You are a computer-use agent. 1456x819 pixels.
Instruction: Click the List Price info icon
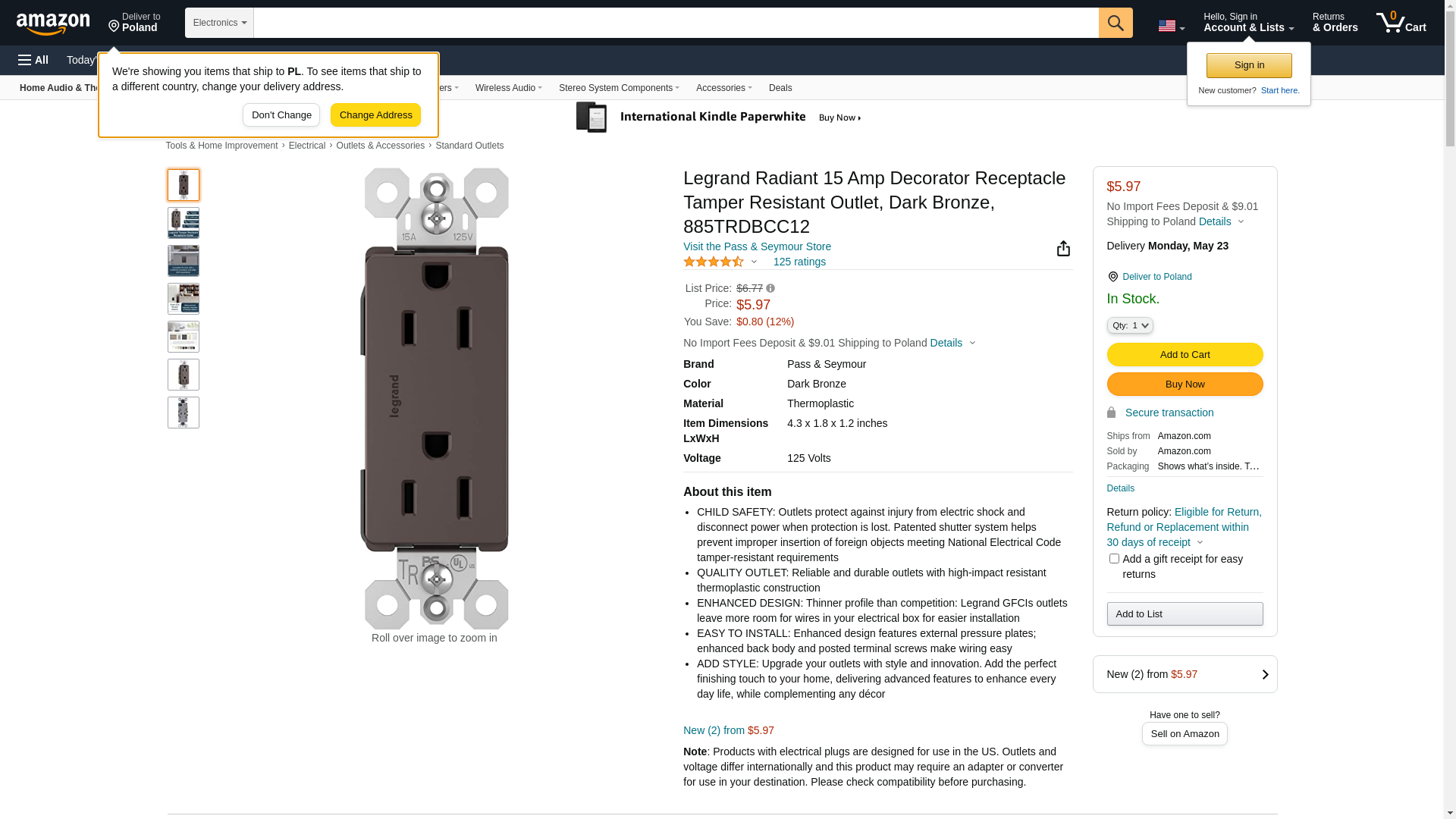(770, 288)
